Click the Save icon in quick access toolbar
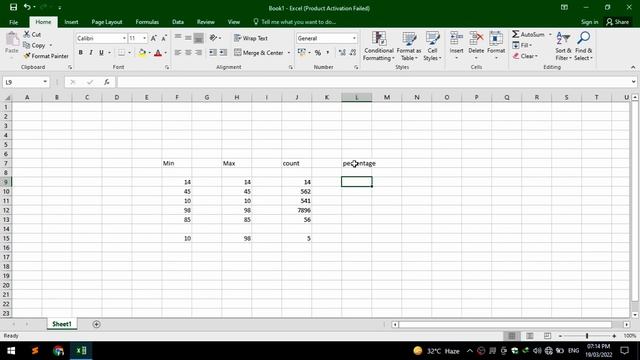The height and width of the screenshot is (360, 640). (x=13, y=7)
